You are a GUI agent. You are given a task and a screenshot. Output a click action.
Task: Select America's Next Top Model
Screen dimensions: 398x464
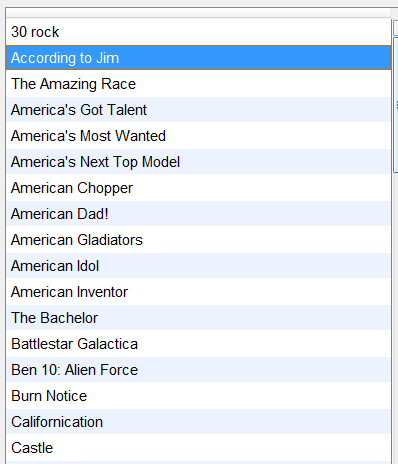click(x=198, y=162)
